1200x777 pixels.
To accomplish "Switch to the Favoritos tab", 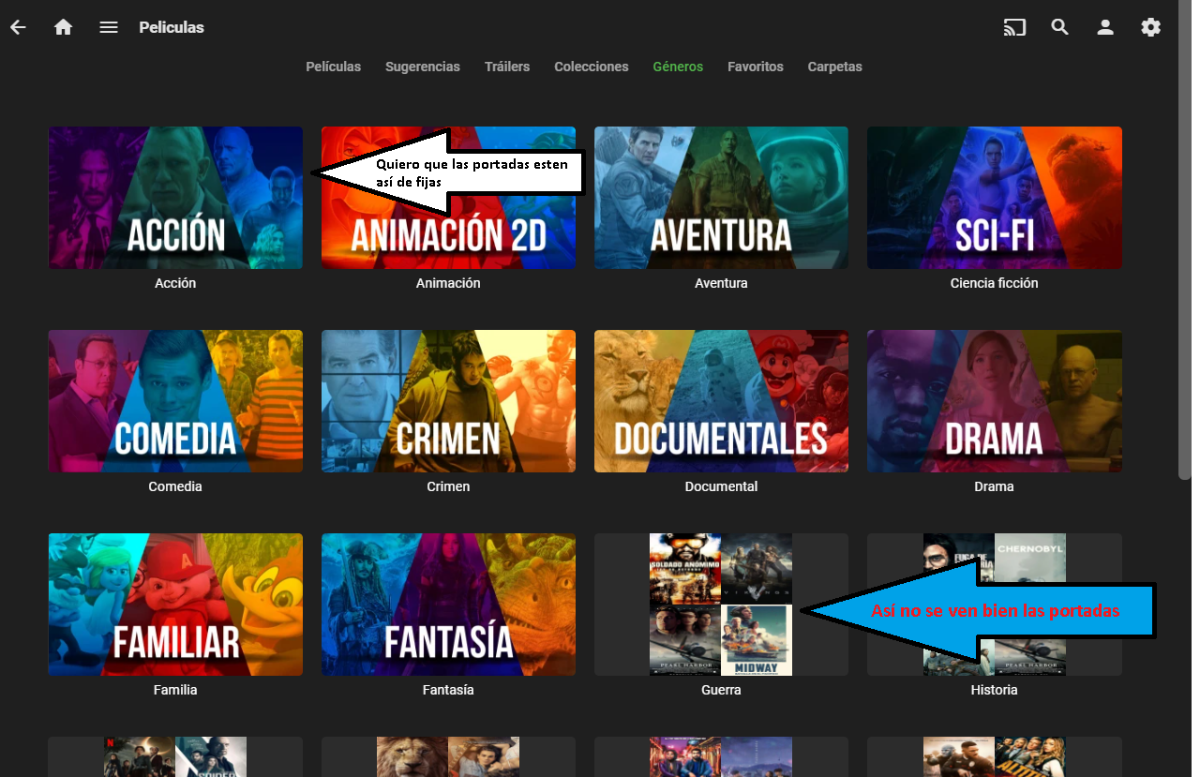I will tap(755, 67).
